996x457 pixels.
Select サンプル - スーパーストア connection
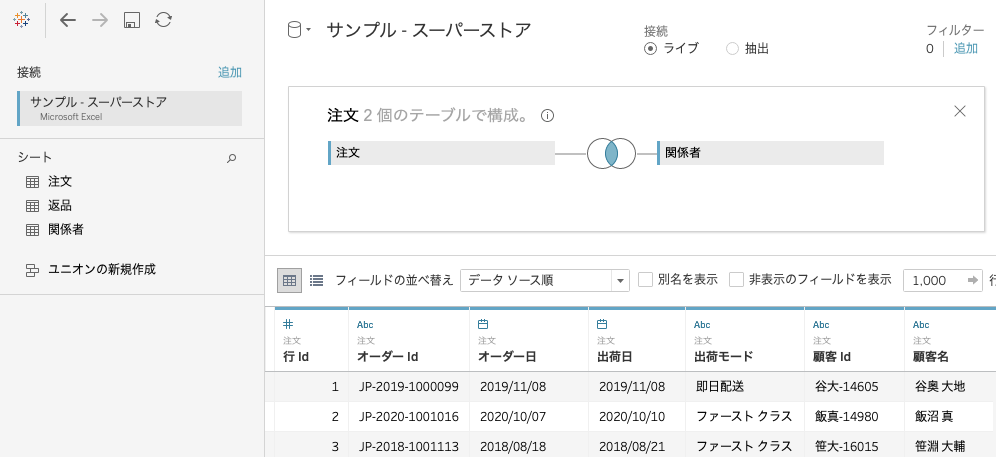click(x=130, y=108)
